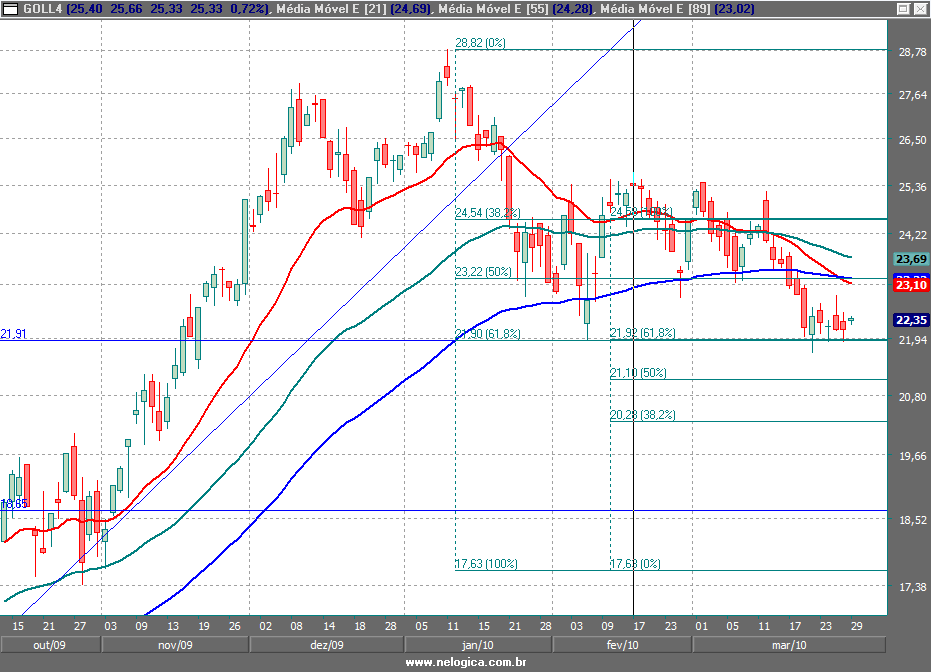931x672 pixels.
Task: Click the 27,64 price axis label
Action: coord(912,95)
